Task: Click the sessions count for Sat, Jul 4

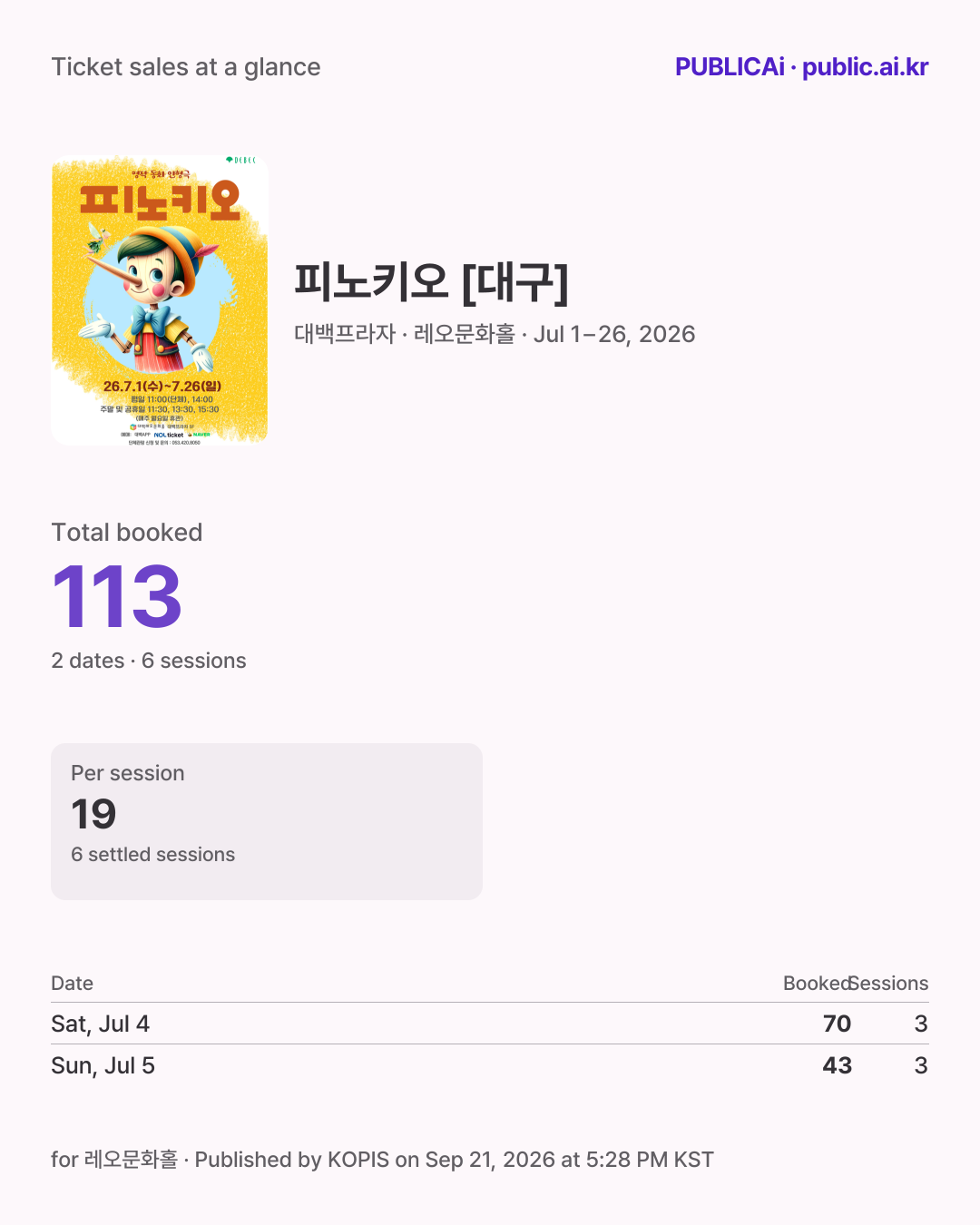Action: click(x=921, y=1024)
